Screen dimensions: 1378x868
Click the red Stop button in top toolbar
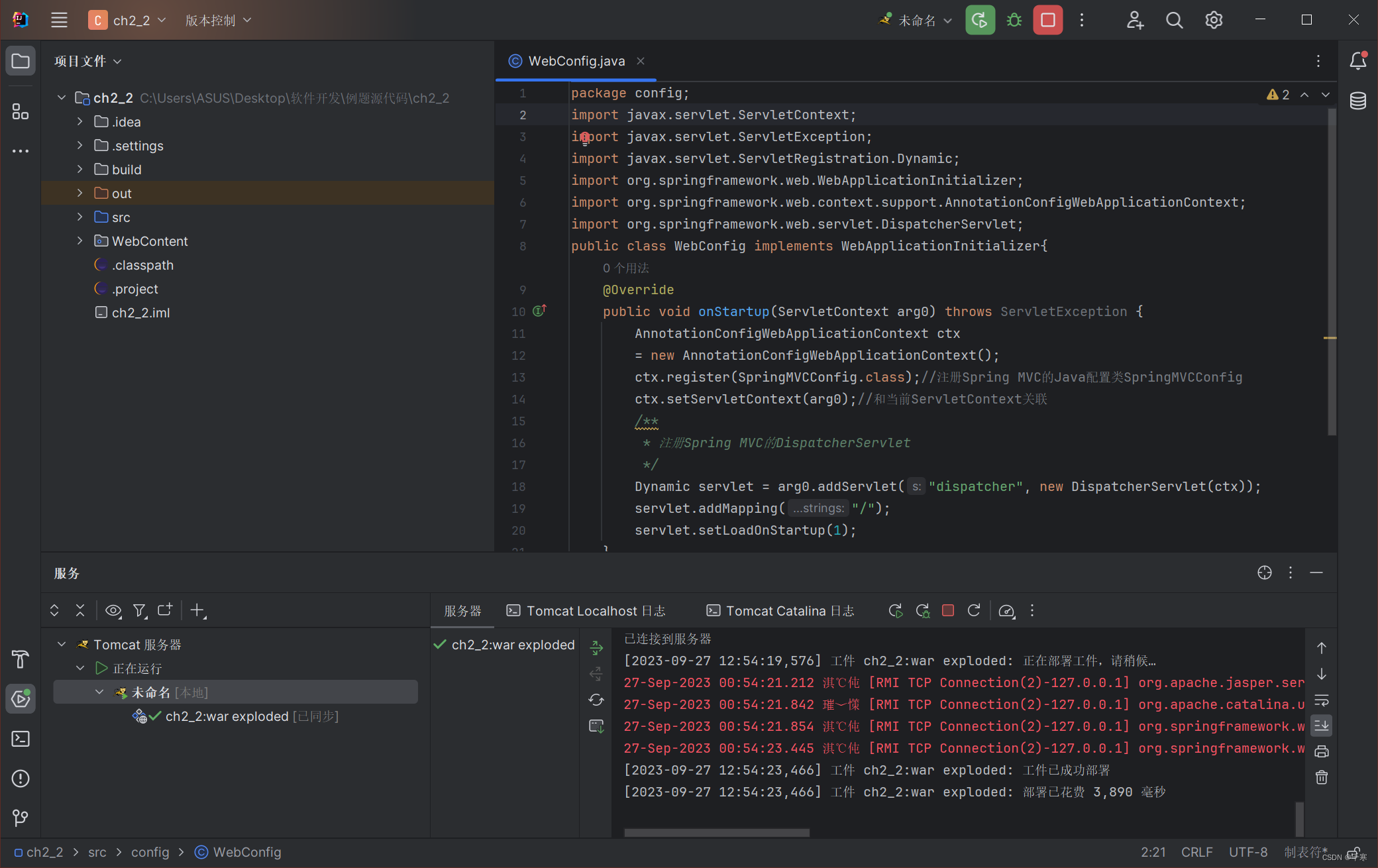[1047, 20]
